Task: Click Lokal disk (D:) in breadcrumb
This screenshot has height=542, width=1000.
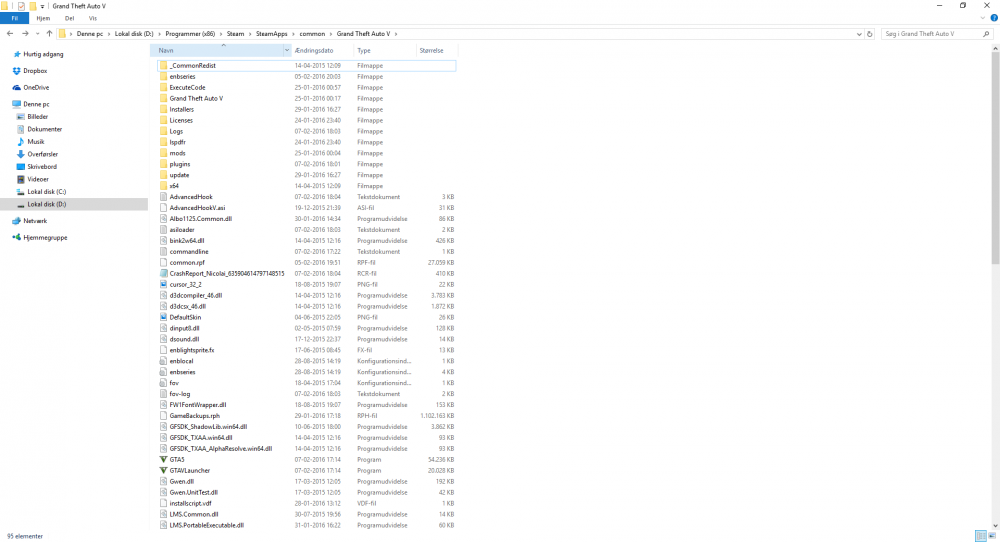Action: (x=134, y=34)
